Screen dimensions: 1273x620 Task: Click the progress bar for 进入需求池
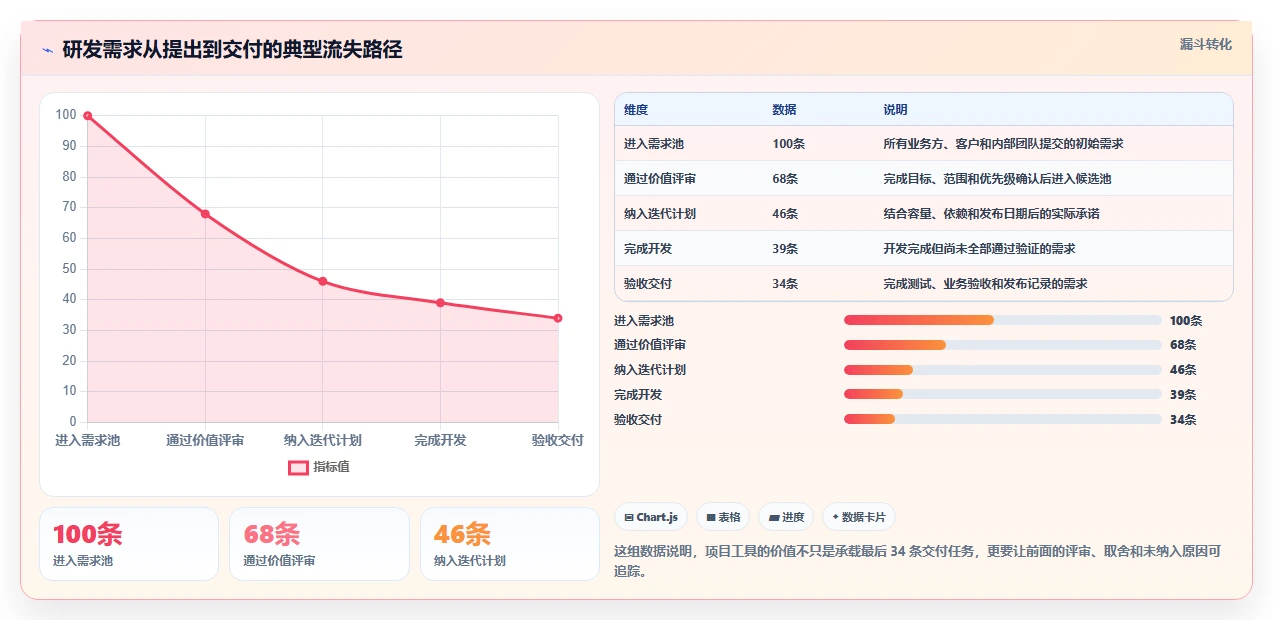pyautogui.click(x=1003, y=320)
